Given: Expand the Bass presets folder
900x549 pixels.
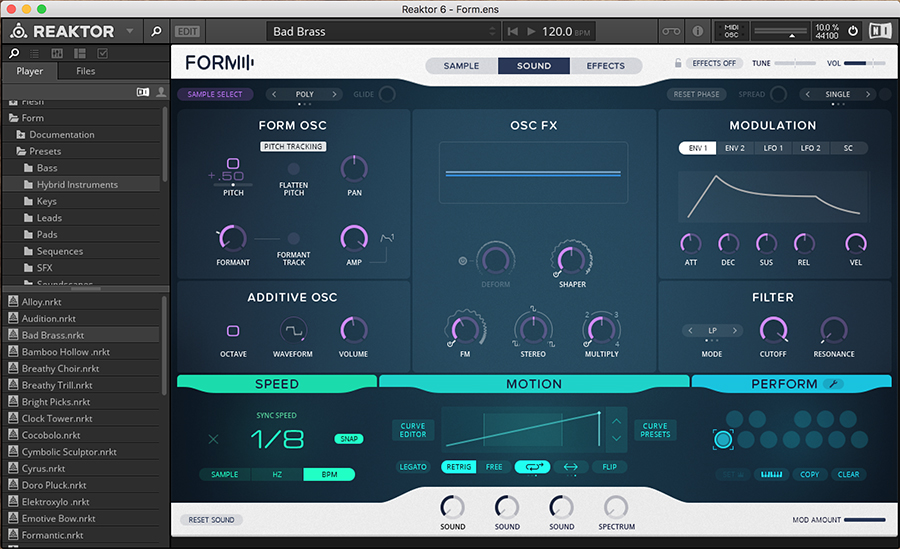Looking at the screenshot, I should click(47, 168).
